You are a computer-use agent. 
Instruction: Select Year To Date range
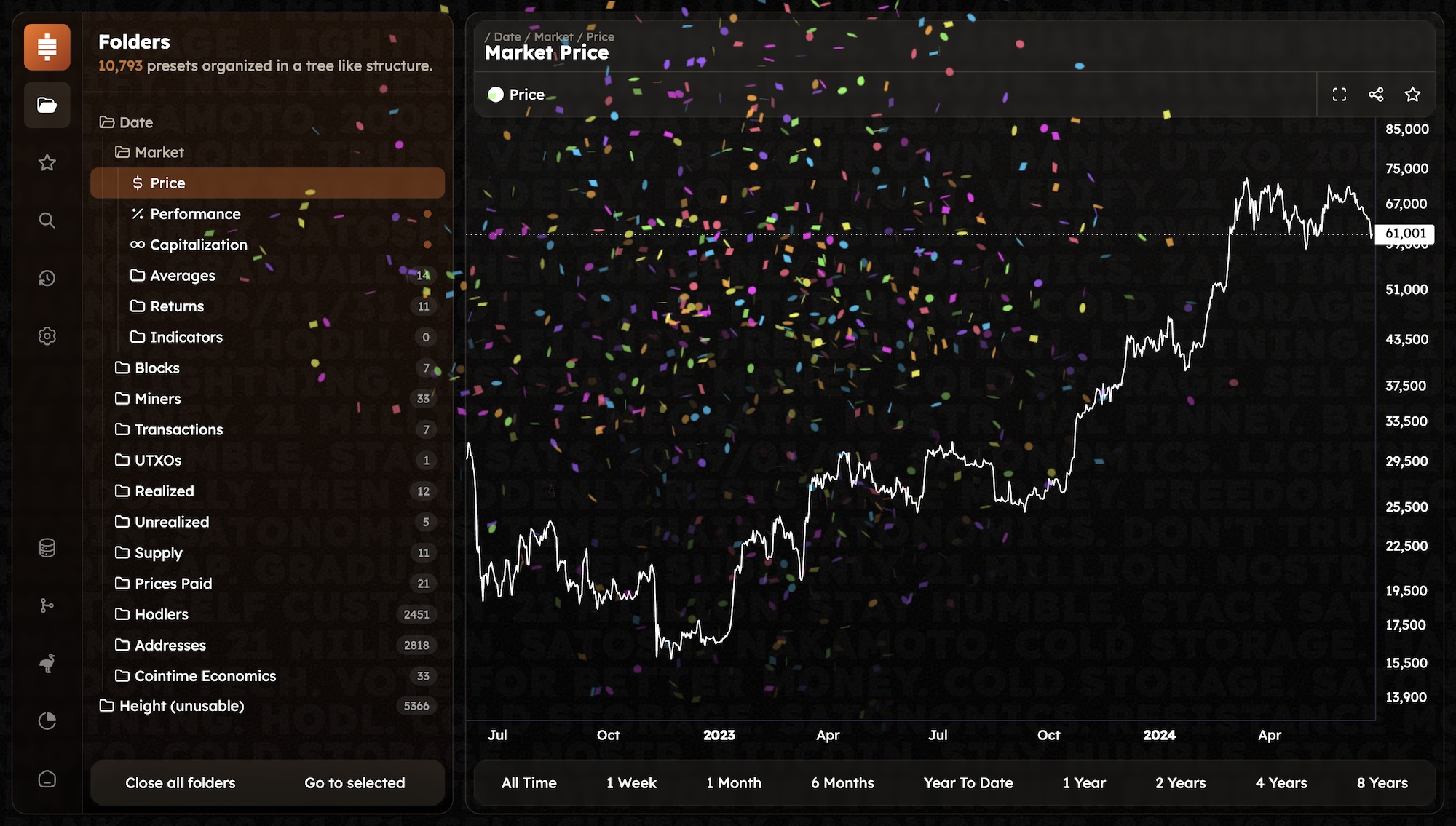tap(968, 783)
